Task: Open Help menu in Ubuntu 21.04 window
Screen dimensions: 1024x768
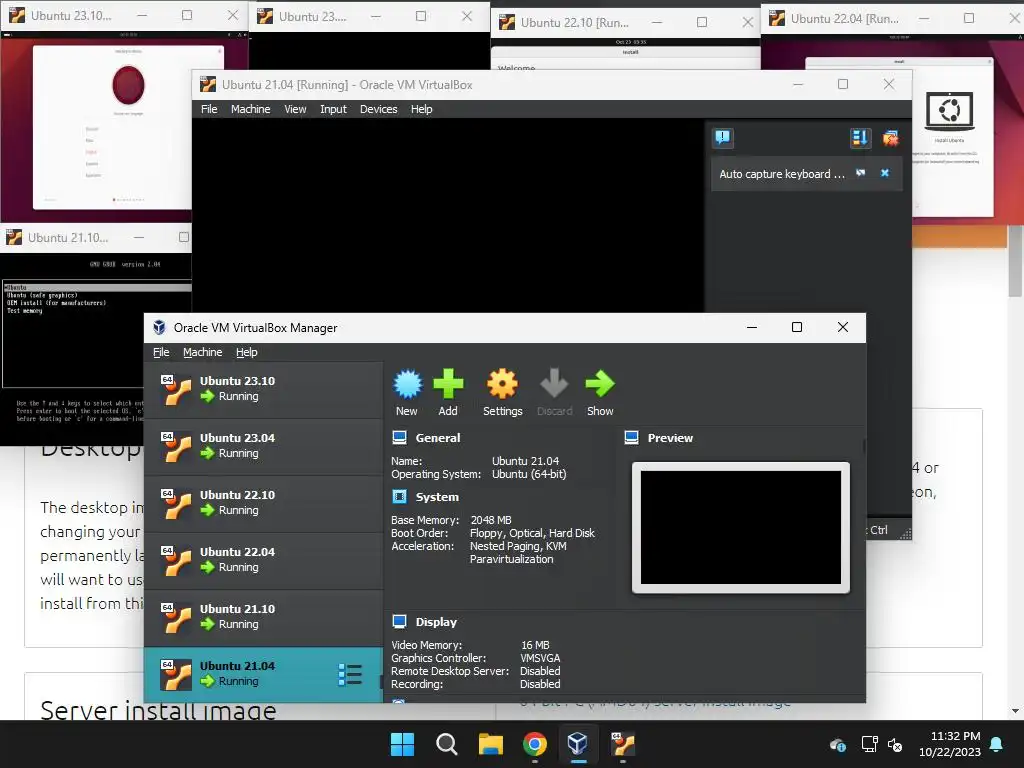Action: point(421,109)
